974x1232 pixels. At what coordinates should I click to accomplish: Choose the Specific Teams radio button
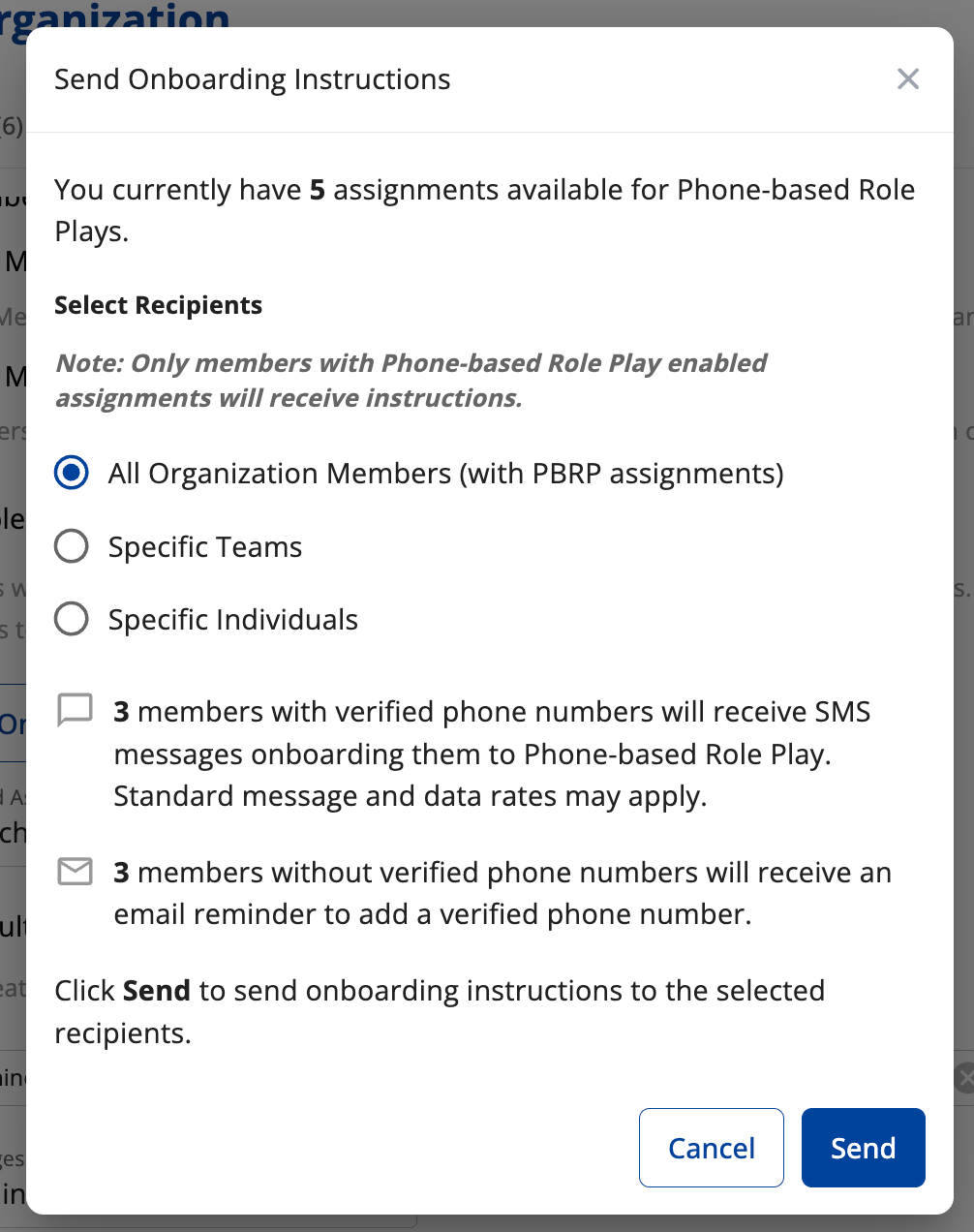[x=72, y=546]
